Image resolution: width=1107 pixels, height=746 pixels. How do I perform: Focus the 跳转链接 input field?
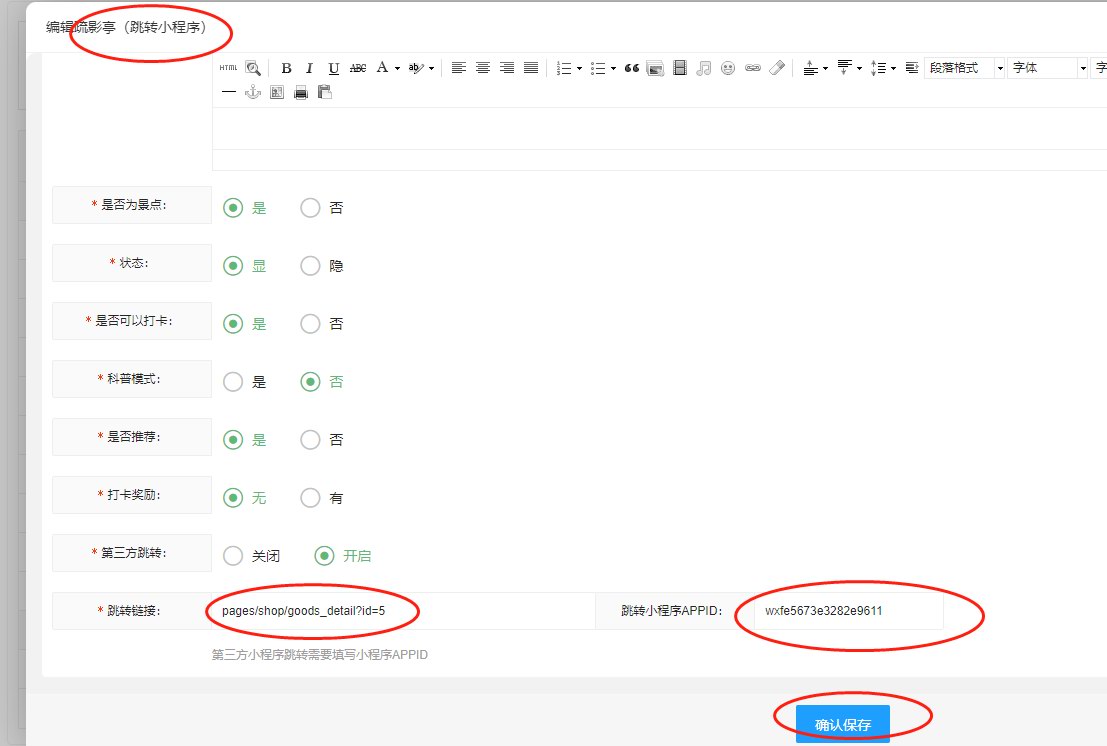click(403, 610)
